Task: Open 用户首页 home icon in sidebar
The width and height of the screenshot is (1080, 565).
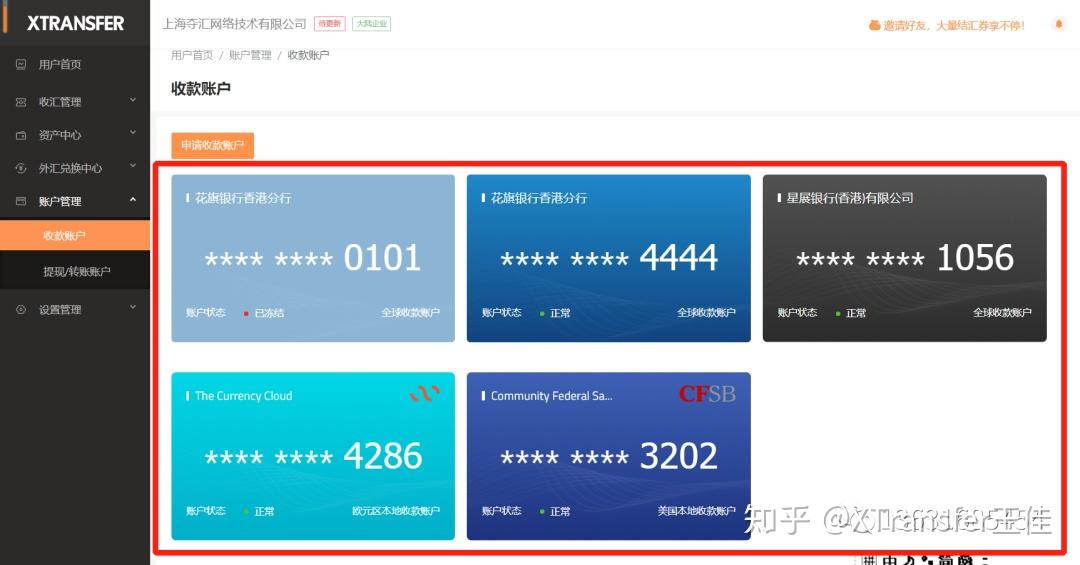Action: click(x=21, y=64)
